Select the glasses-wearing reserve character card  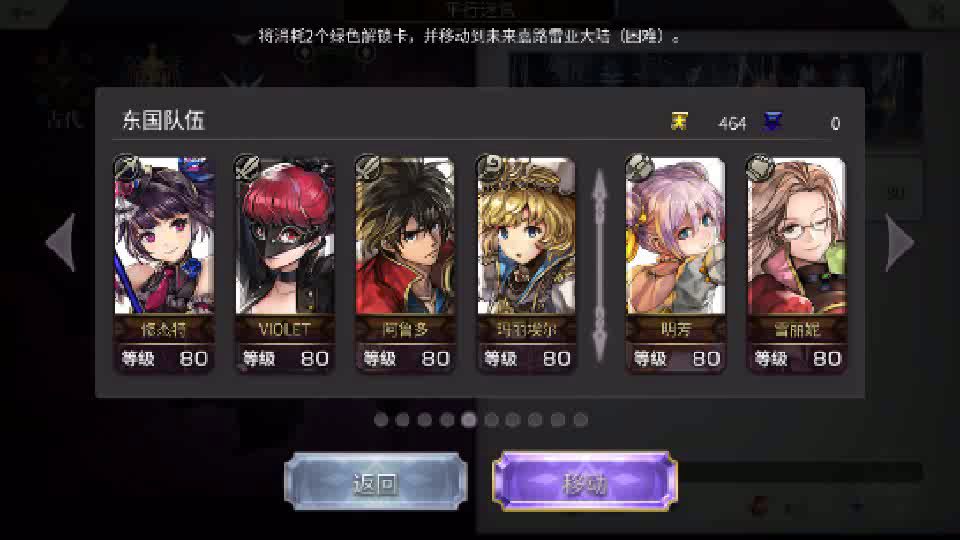pos(797,263)
